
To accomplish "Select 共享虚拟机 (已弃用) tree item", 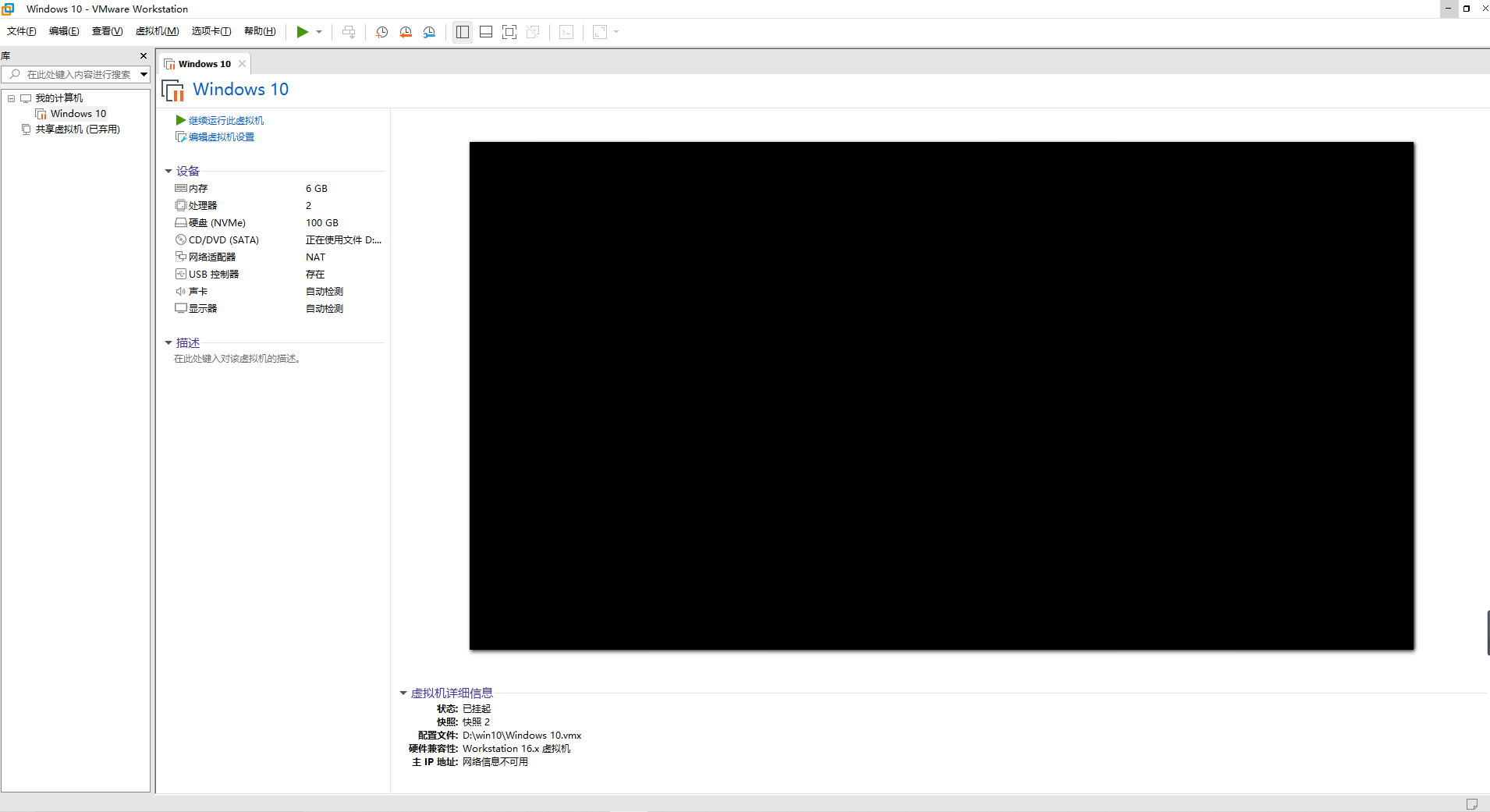I will coord(77,129).
